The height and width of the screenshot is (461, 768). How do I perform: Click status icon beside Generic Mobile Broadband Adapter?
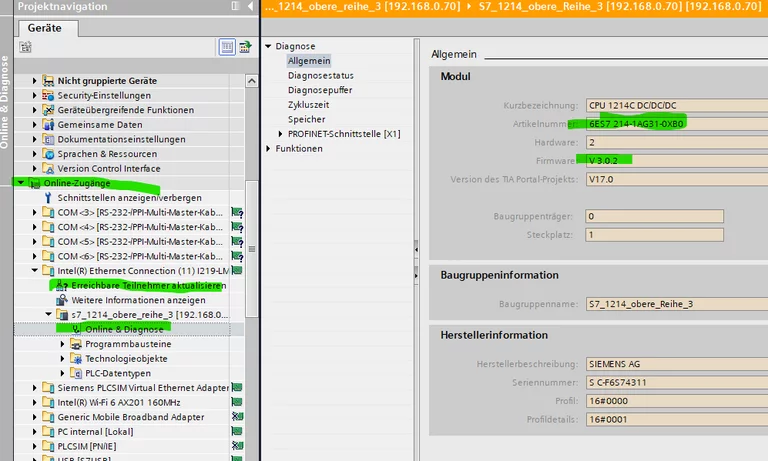tap(238, 417)
